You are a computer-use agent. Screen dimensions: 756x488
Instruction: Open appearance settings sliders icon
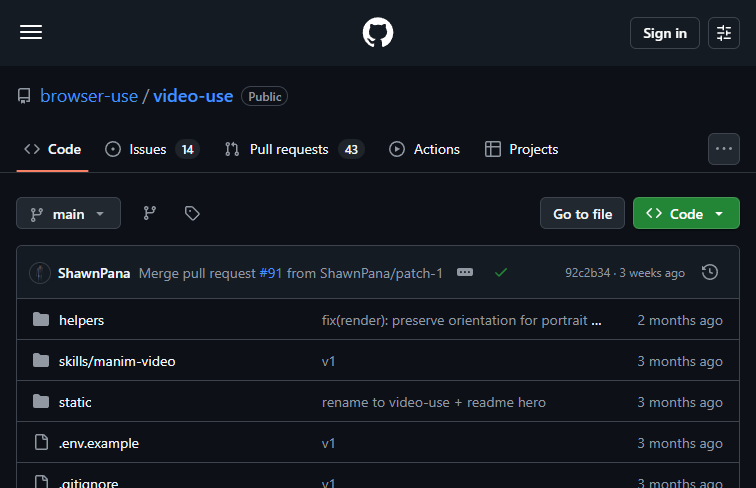[724, 33]
